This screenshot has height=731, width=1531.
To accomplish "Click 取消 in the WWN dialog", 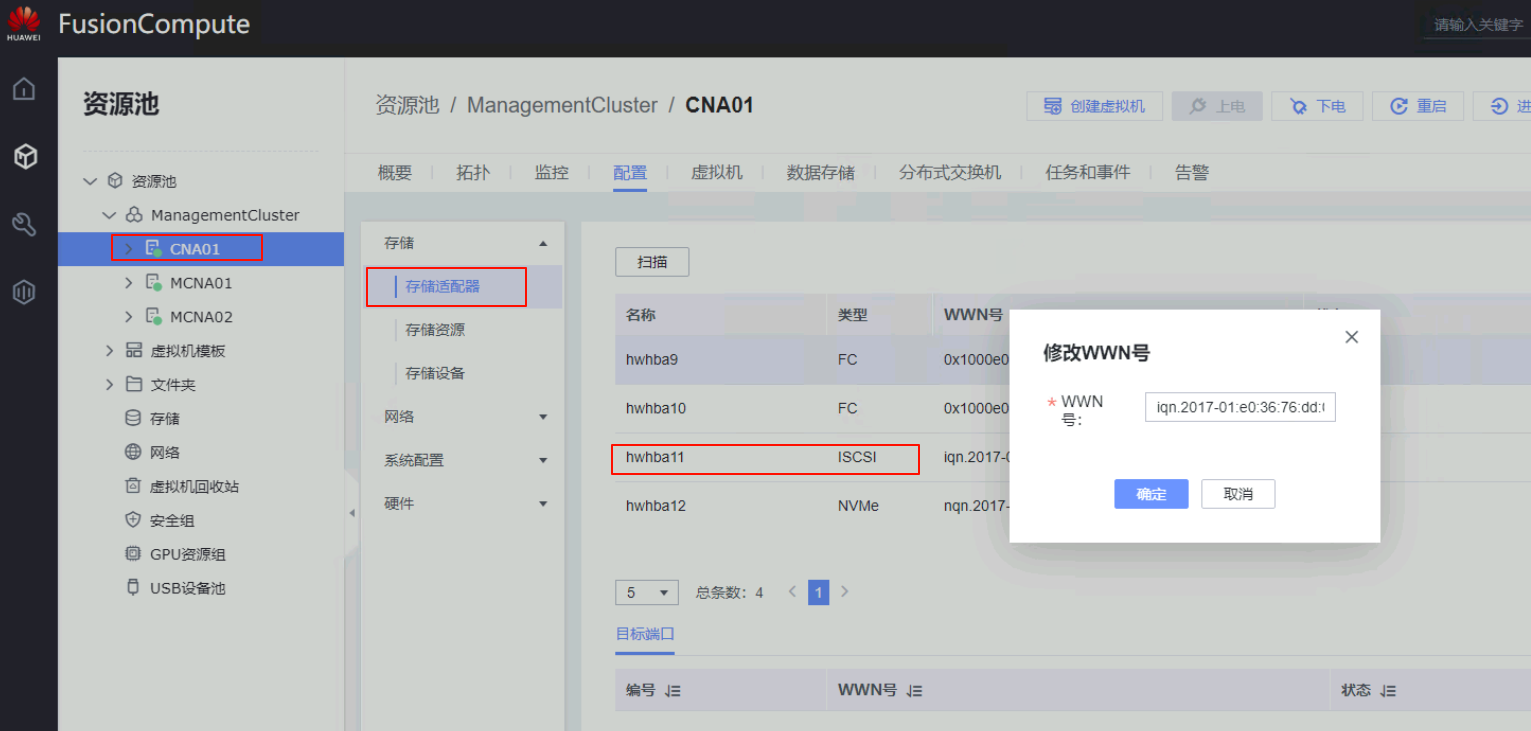I will click(x=1238, y=494).
